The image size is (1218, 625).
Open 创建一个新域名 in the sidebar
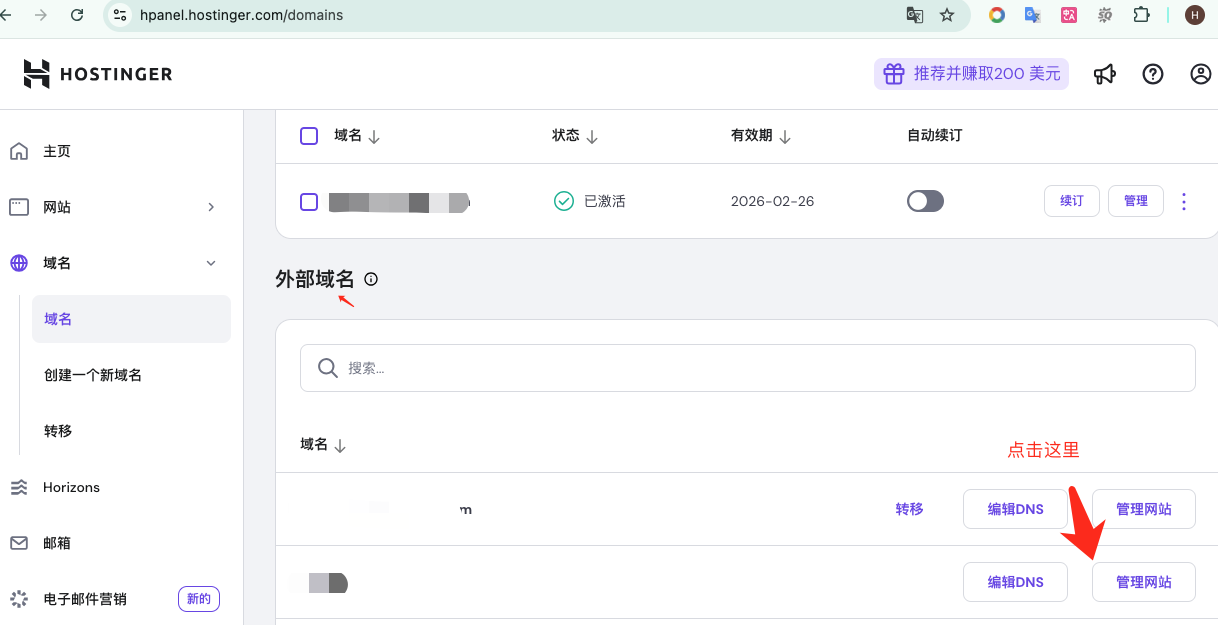pyautogui.click(x=93, y=375)
